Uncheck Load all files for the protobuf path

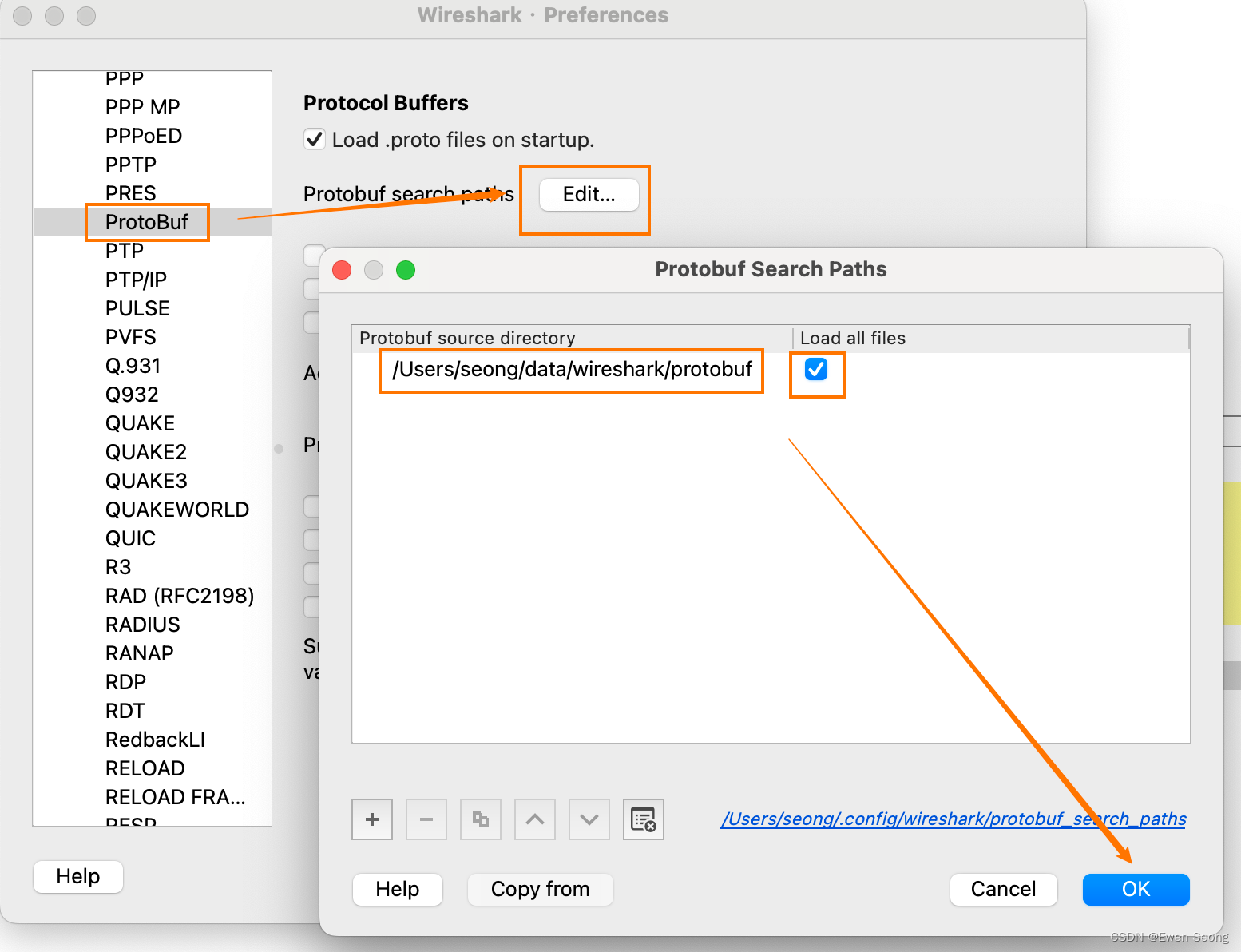[x=816, y=369]
